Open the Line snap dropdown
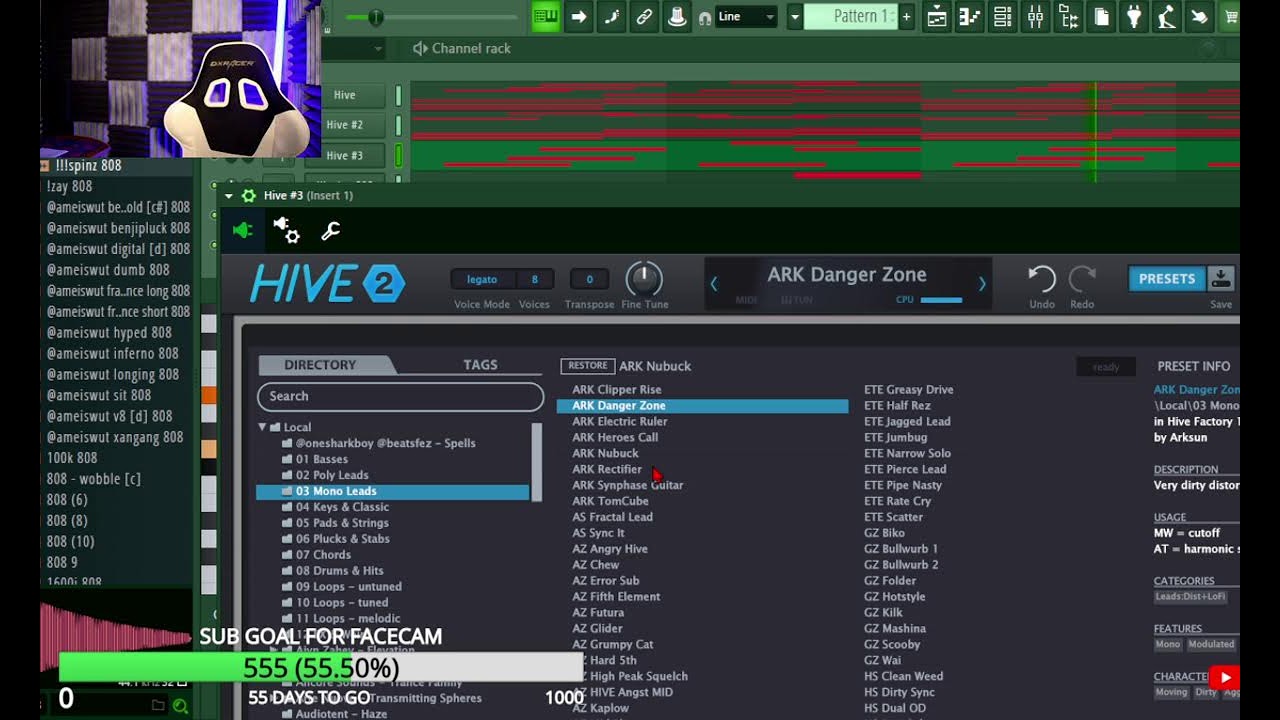Viewport: 1280px width, 720px height. point(746,16)
